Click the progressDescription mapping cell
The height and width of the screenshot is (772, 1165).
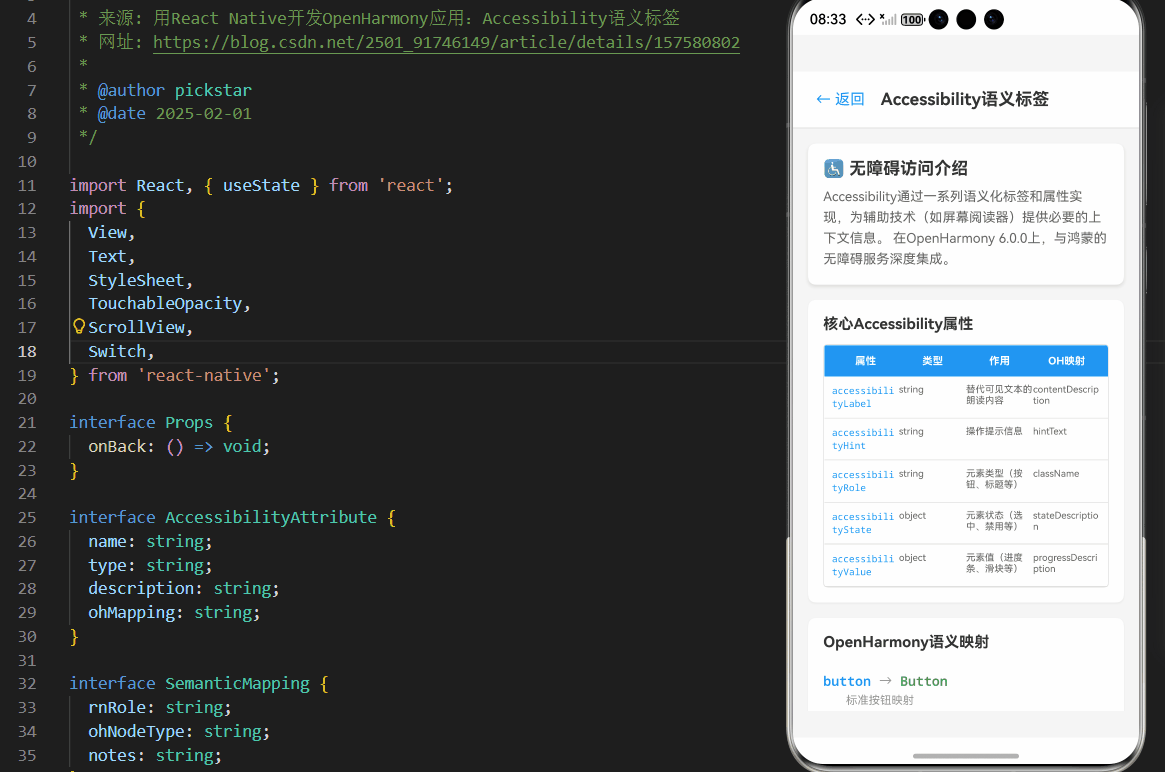tap(1065, 563)
